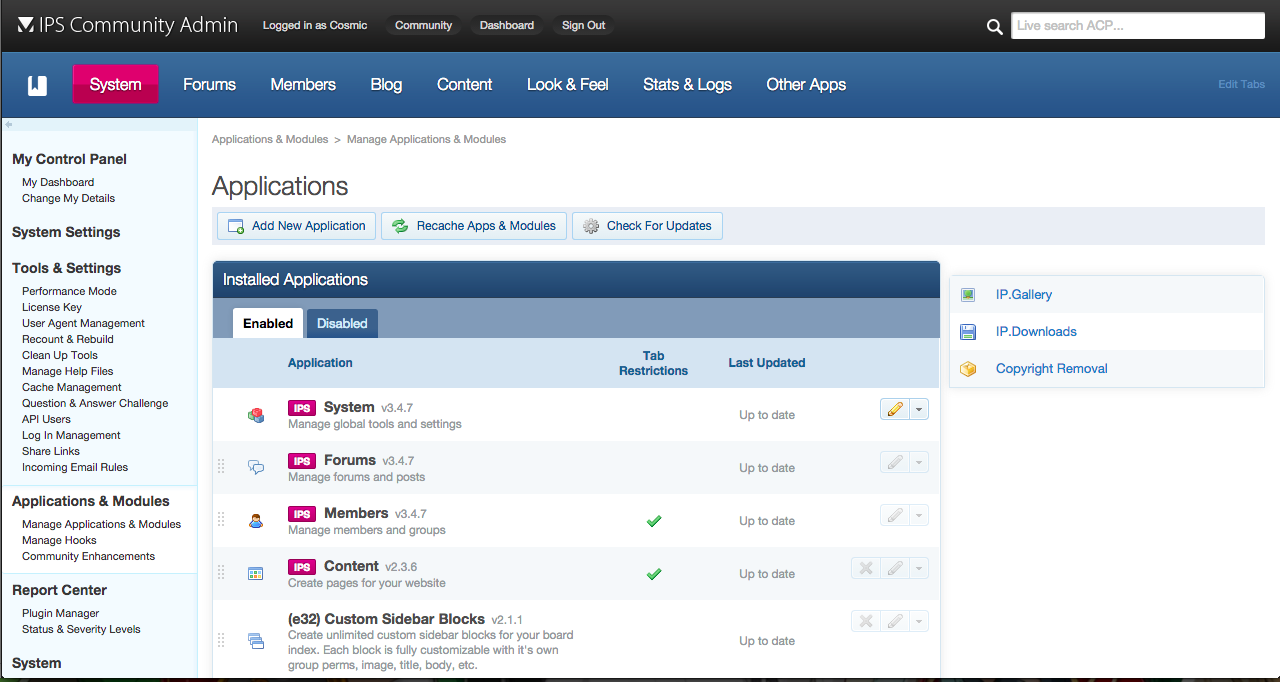Click the Content main tab
Image resolution: width=1280 pixels, height=682 pixels.
coord(465,85)
